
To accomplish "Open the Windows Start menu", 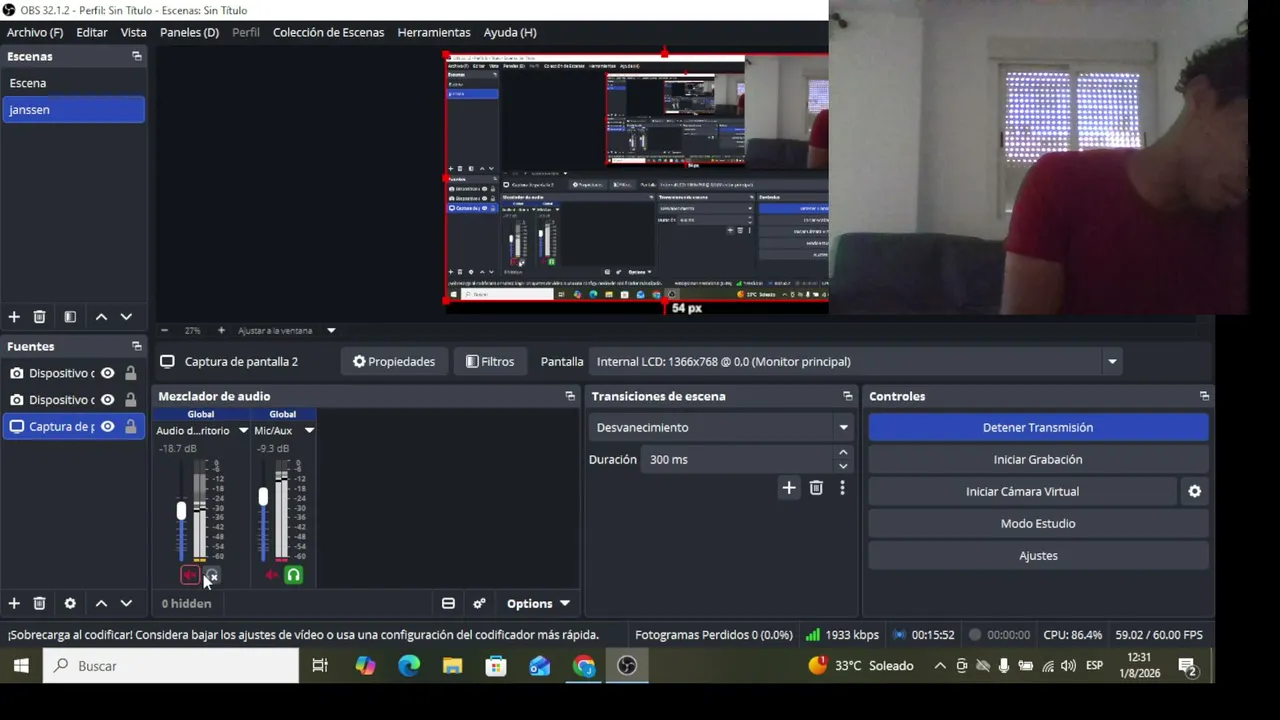I will click(x=21, y=666).
